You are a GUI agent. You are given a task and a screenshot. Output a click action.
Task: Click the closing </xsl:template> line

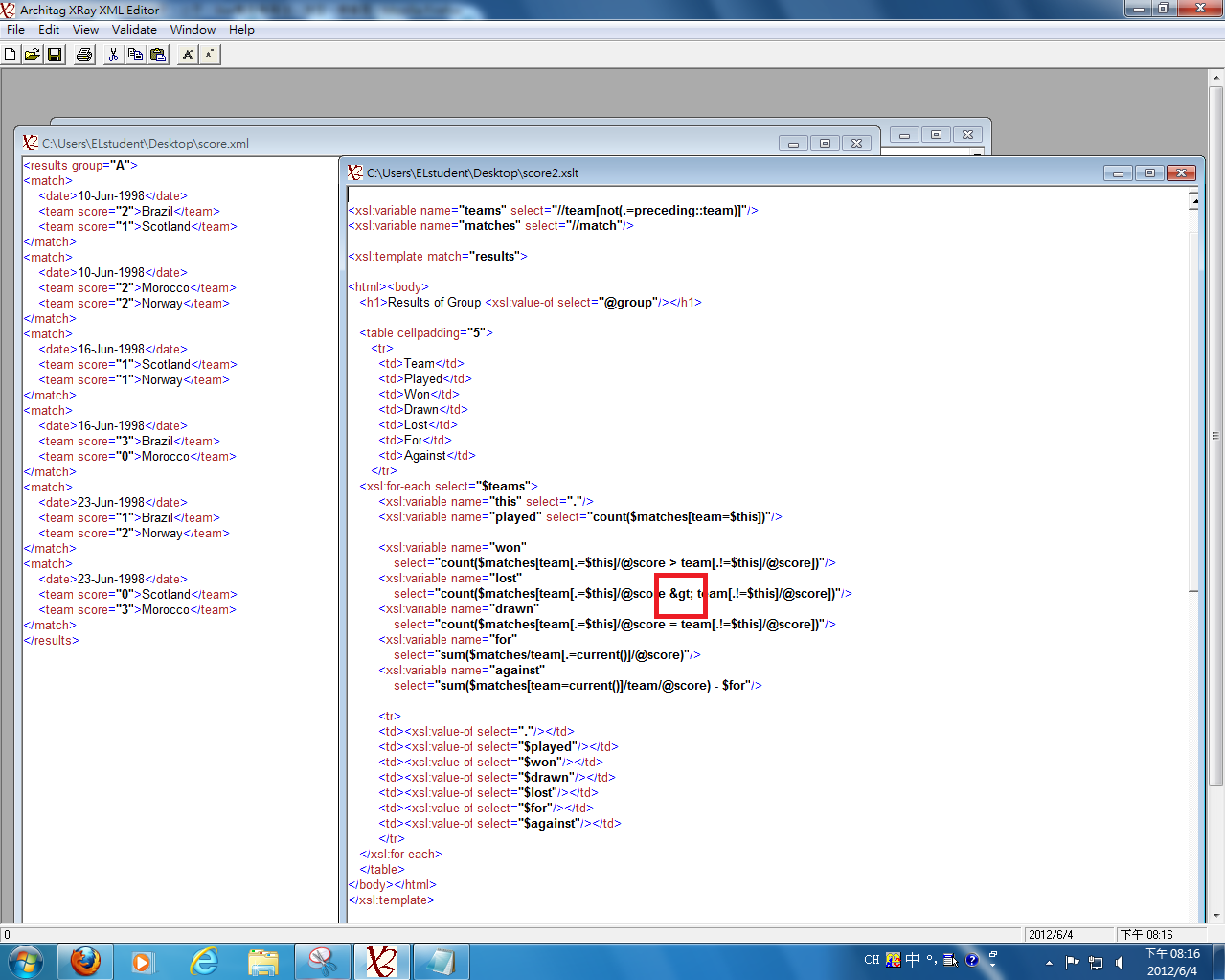[x=392, y=900]
